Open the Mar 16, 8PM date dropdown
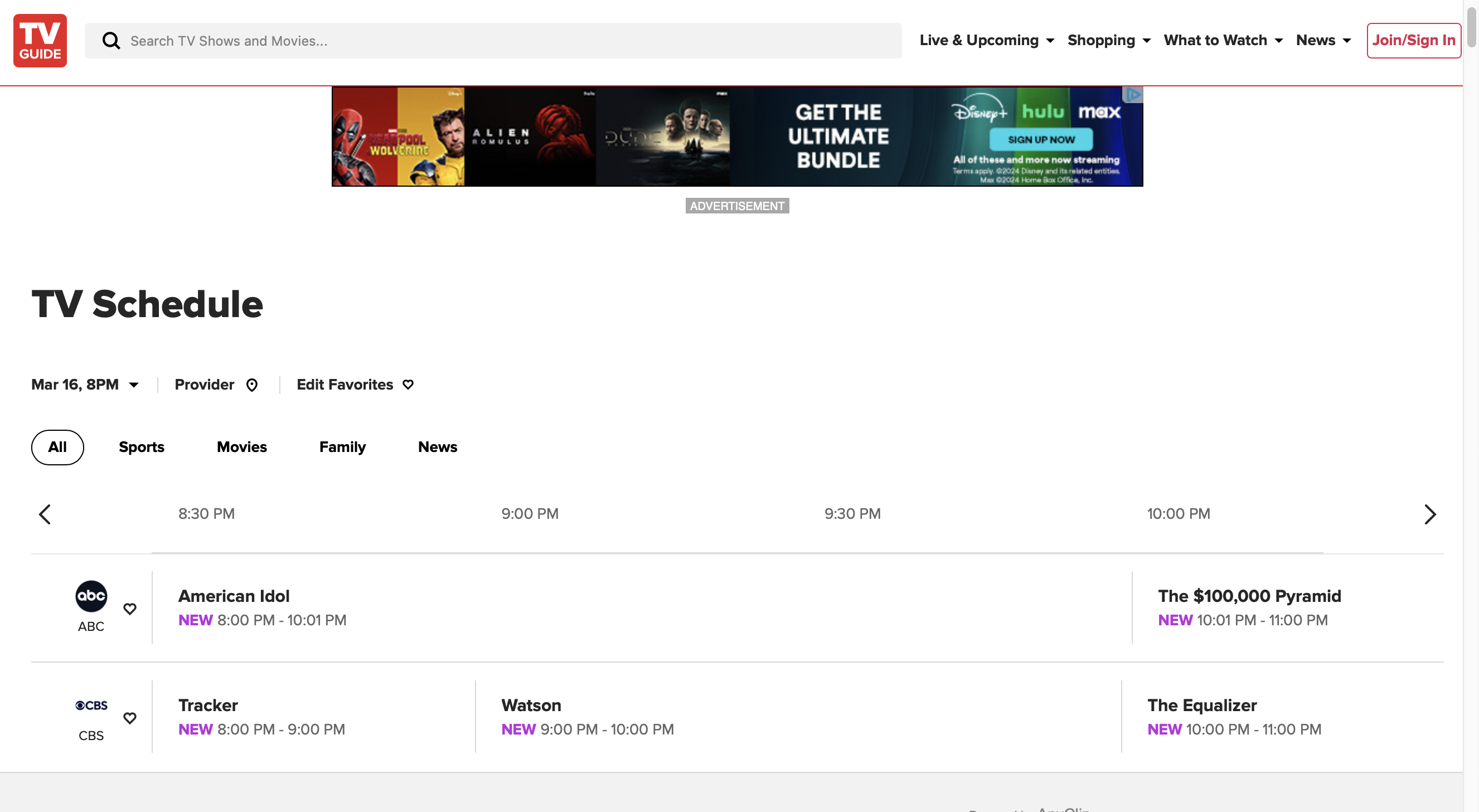The width and height of the screenshot is (1479, 812). coord(85,385)
